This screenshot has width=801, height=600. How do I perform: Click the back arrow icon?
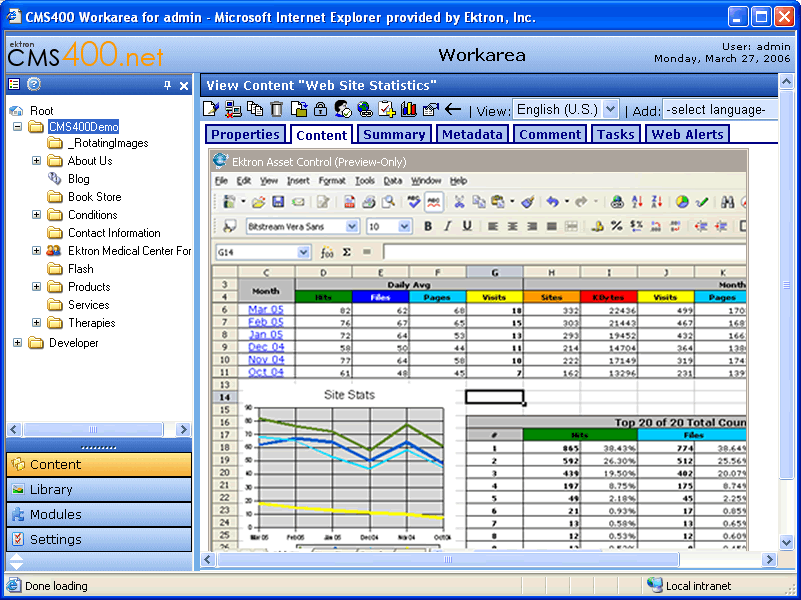tap(453, 109)
